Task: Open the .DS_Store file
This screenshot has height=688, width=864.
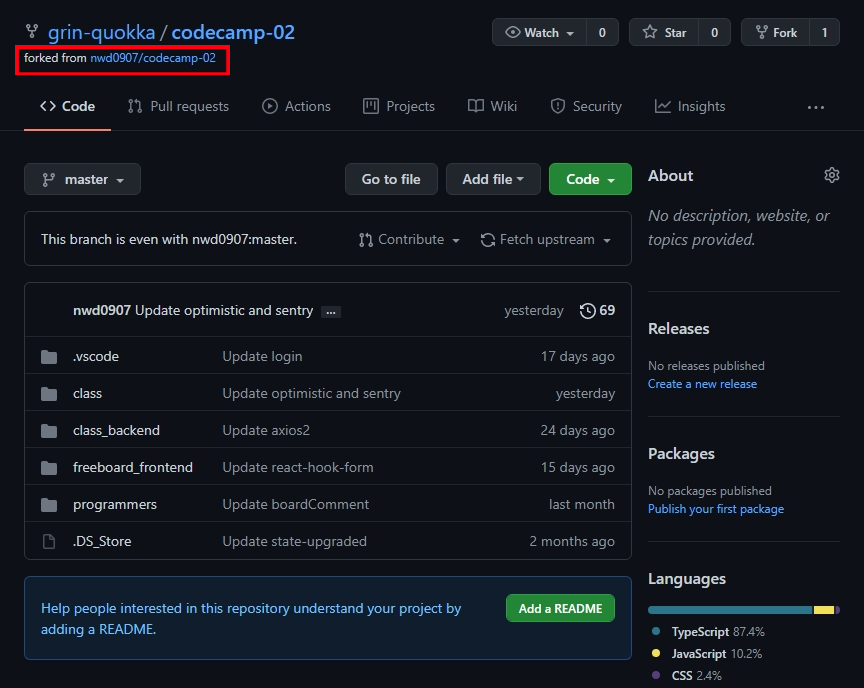Action: [x=102, y=541]
